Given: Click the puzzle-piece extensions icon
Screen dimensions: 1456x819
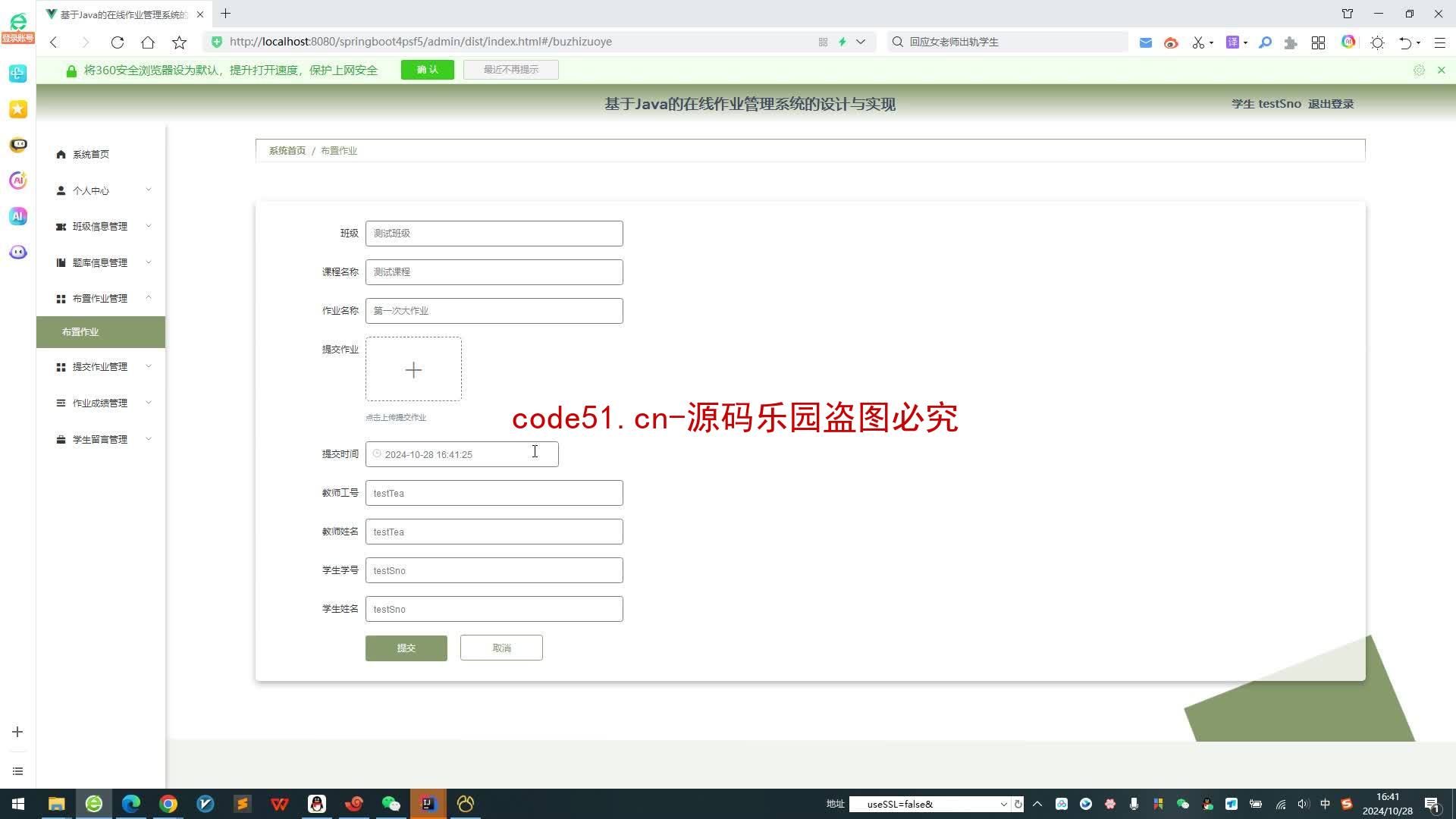Looking at the screenshot, I should point(1291,42).
